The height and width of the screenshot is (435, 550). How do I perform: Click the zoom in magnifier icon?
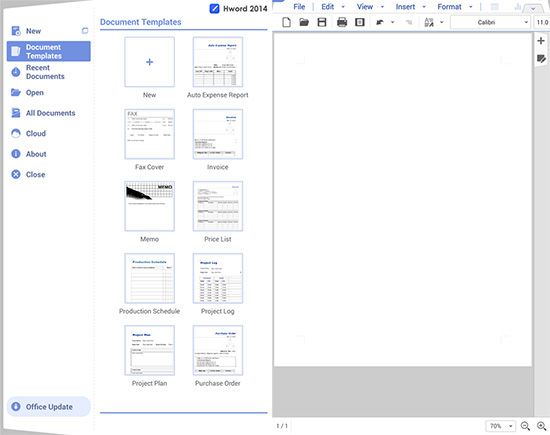tap(541, 426)
